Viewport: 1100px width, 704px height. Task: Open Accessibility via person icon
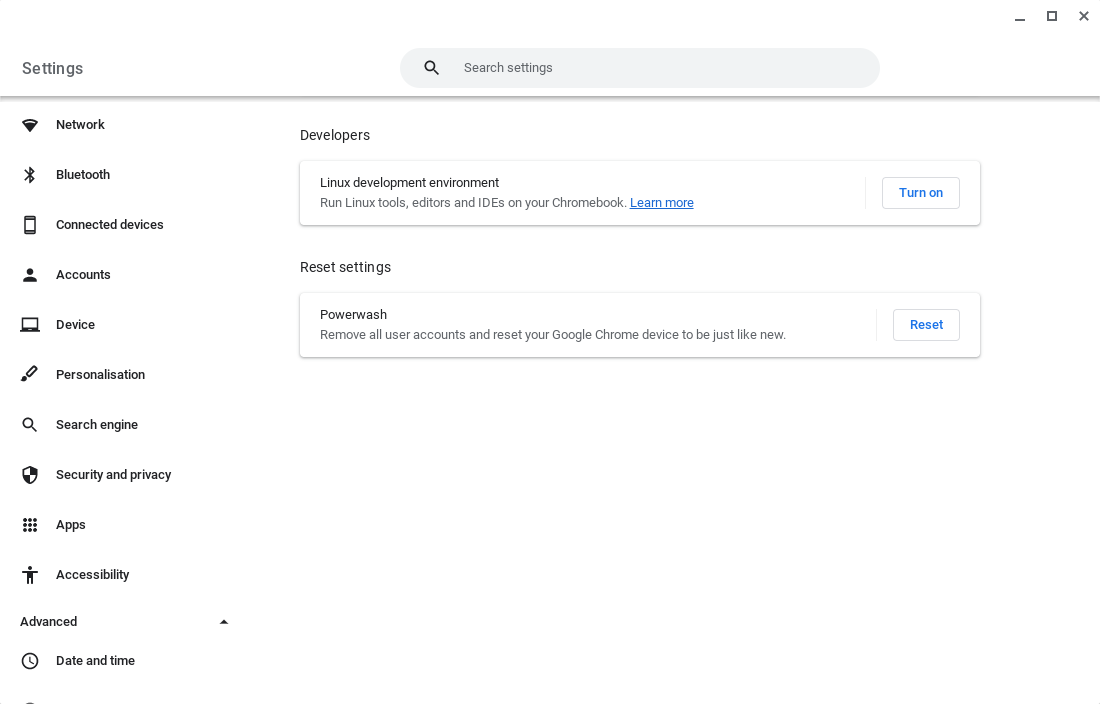pos(29,574)
